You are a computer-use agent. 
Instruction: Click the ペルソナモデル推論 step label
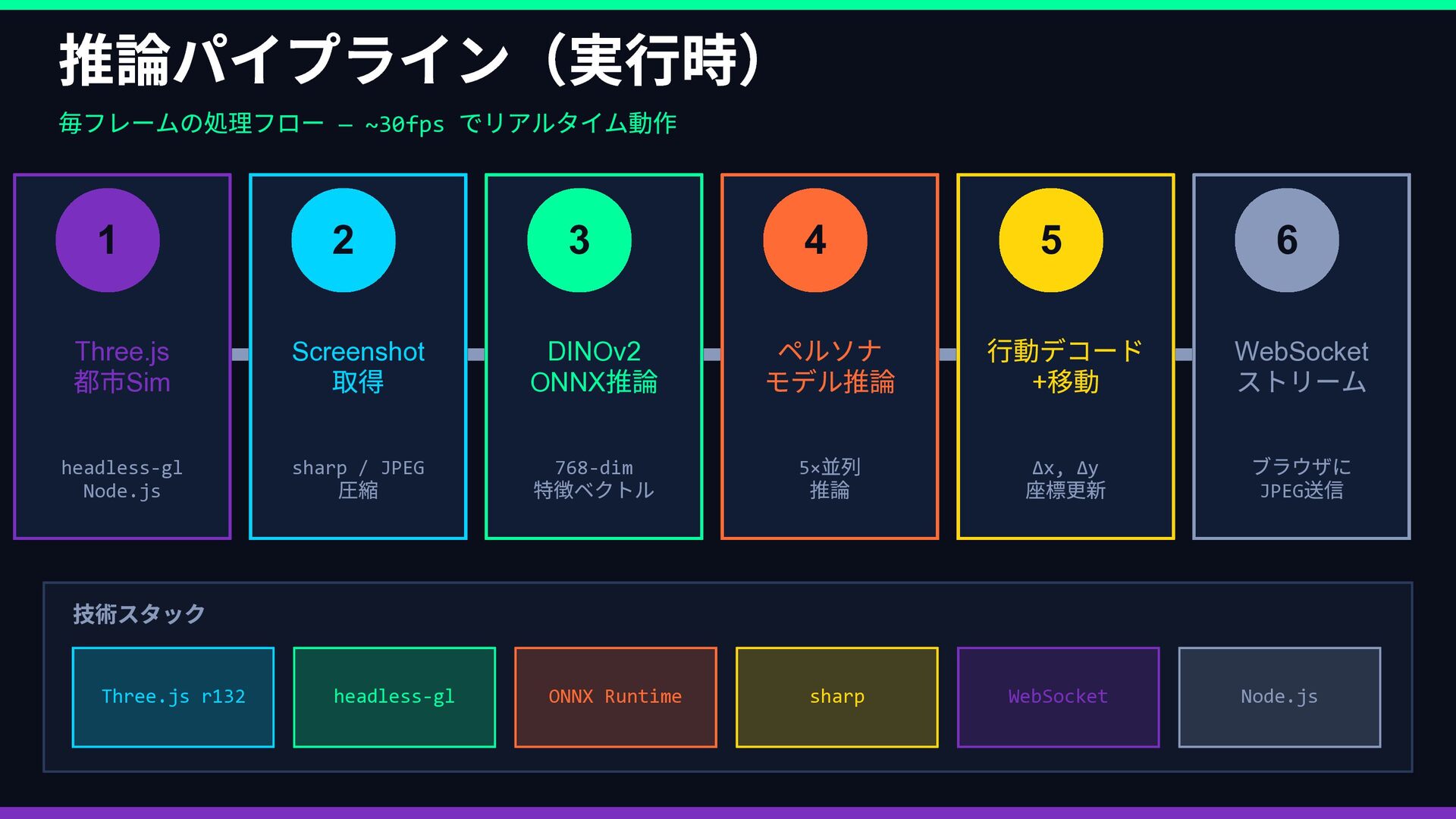[x=830, y=366]
